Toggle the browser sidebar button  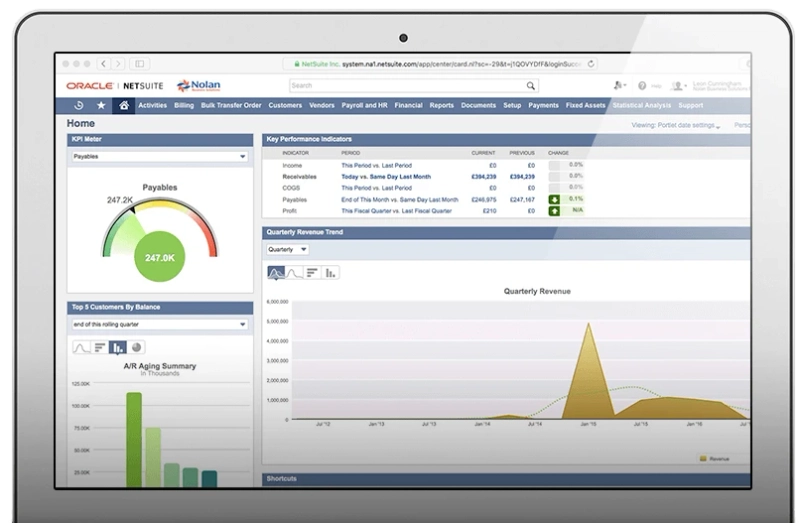pos(139,64)
